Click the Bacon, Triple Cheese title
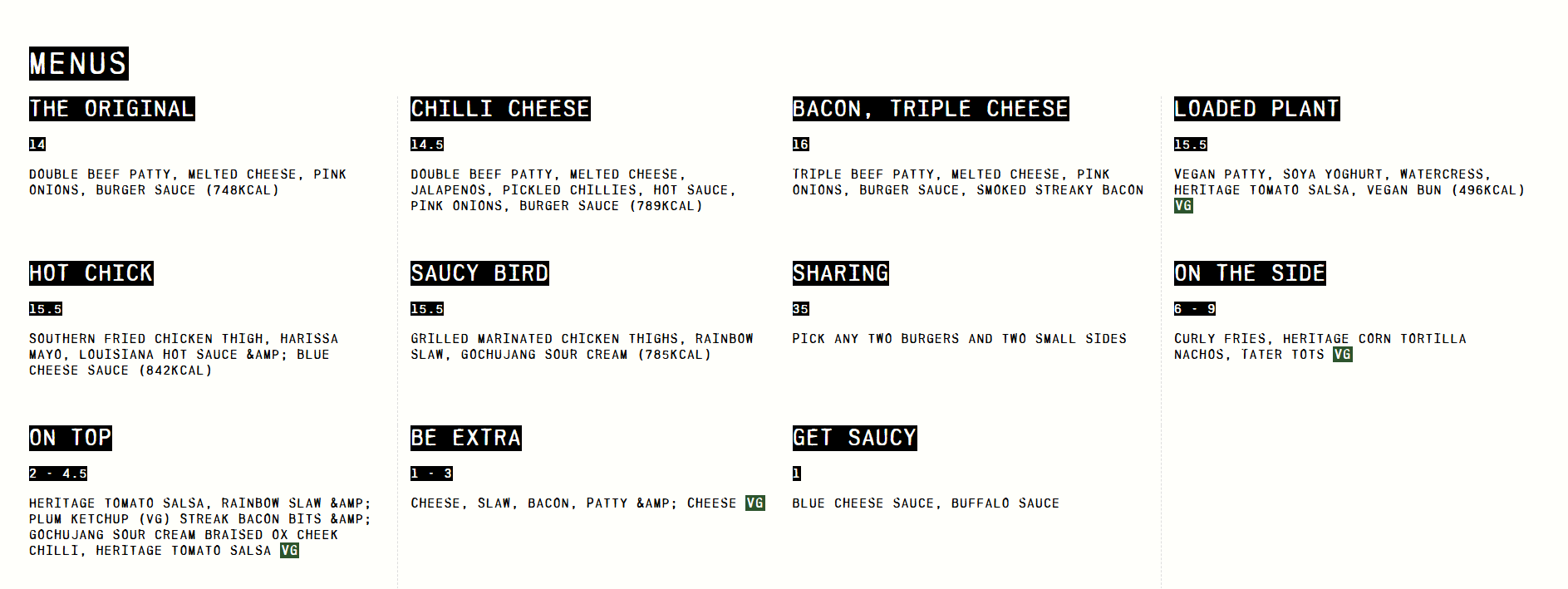Image resolution: width=1568 pixels, height=589 pixels. tap(930, 109)
